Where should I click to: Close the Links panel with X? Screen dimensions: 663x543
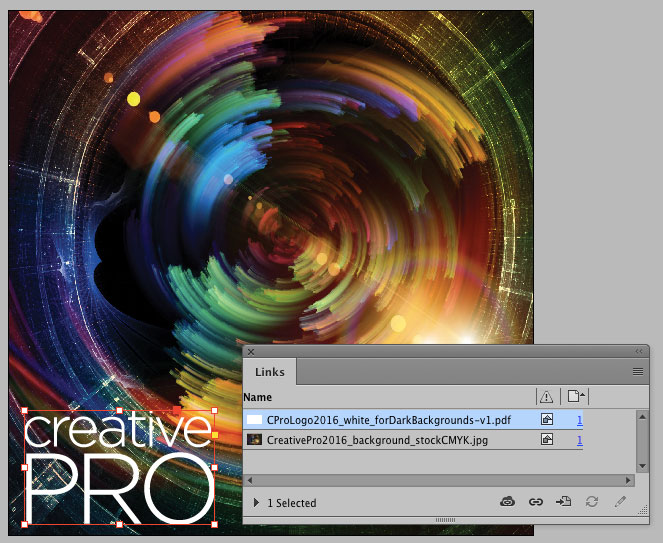click(251, 352)
